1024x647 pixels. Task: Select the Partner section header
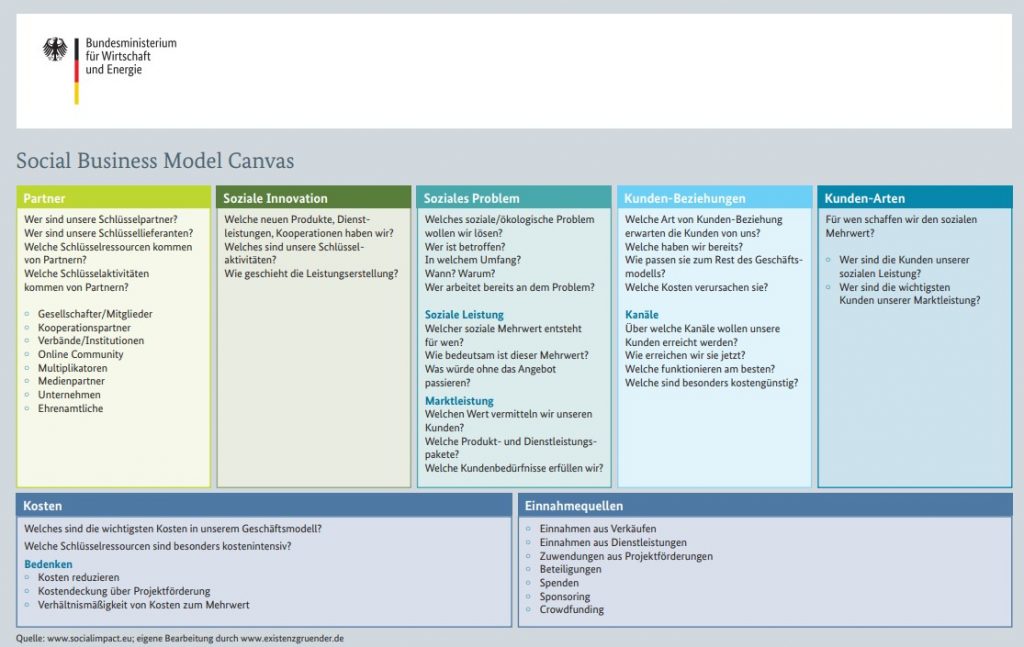click(x=44, y=198)
